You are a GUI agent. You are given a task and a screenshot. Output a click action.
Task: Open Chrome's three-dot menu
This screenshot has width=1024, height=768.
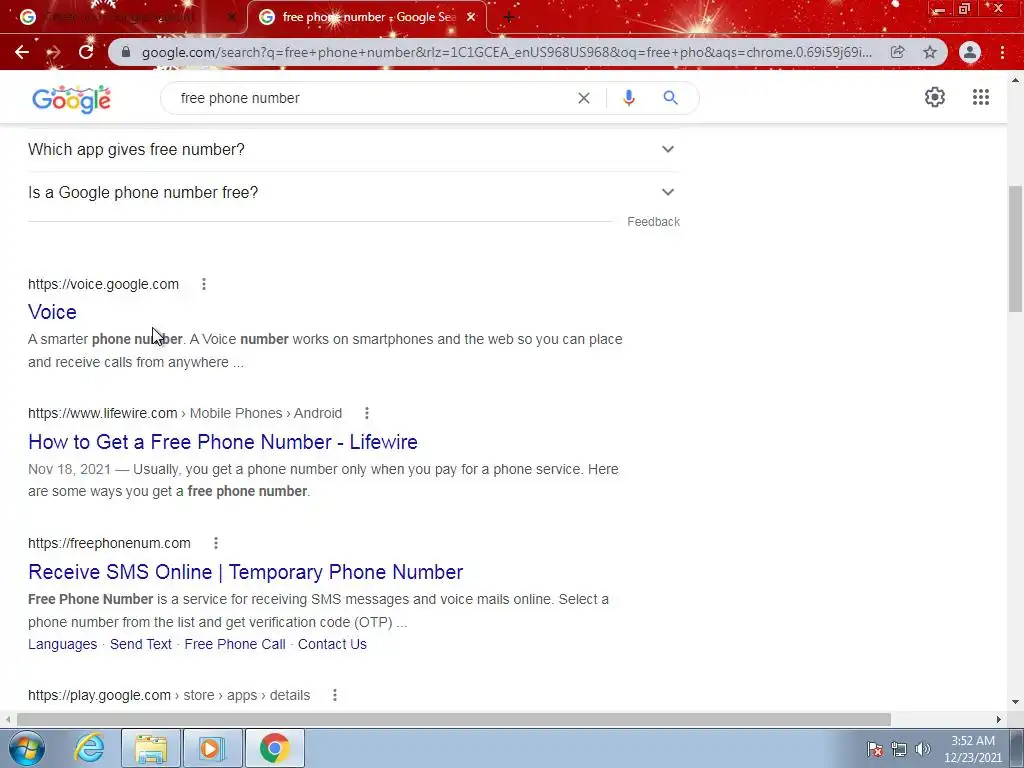point(1002,52)
